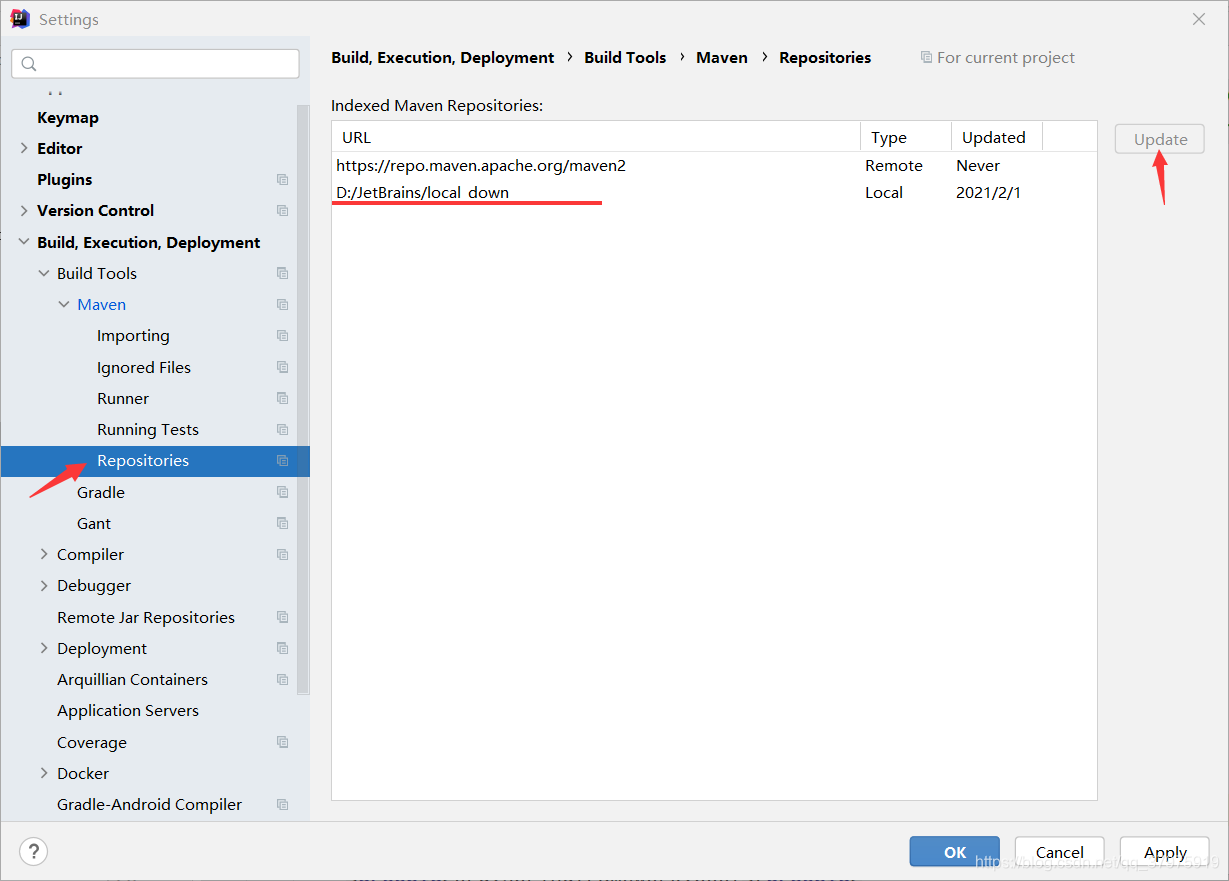Click Maven in the breadcrumb
Viewport: 1229px width, 881px height.
click(722, 58)
